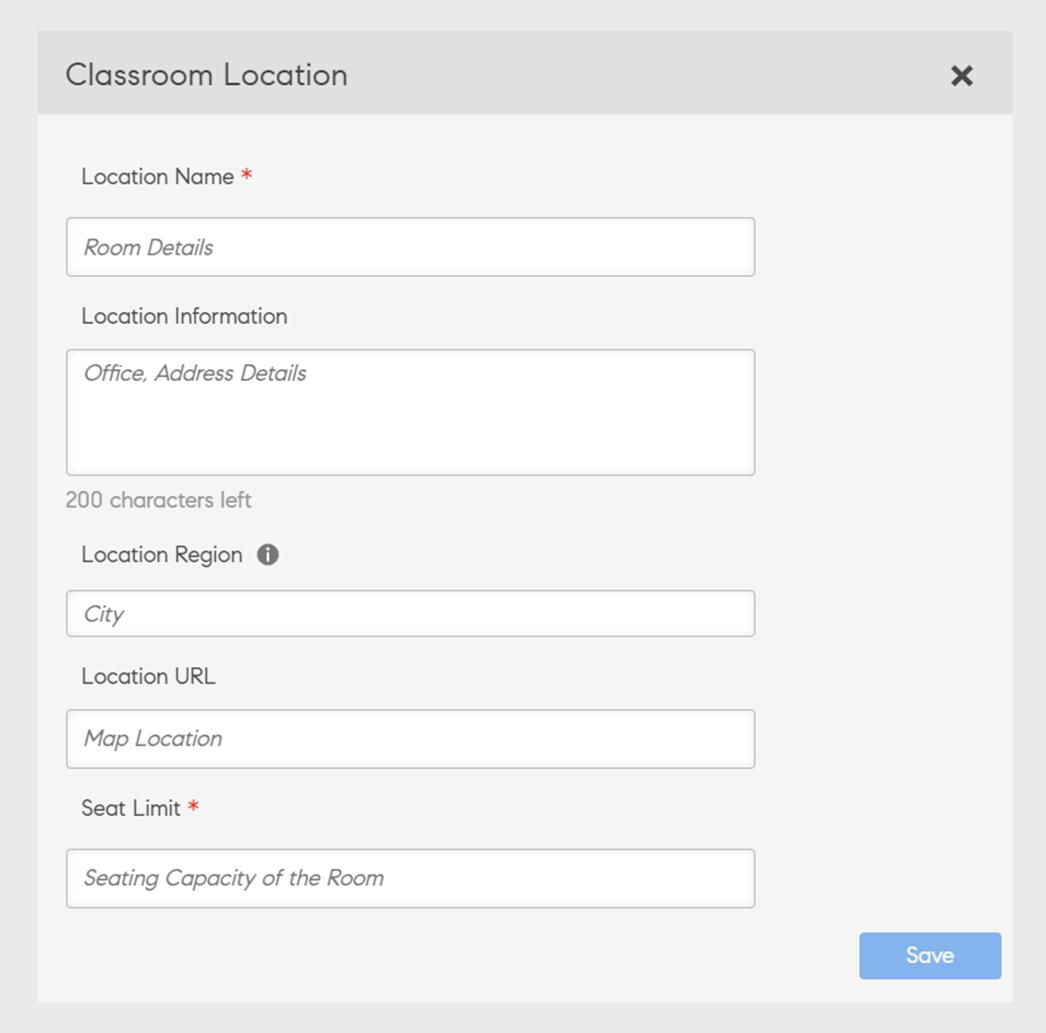Click the Map Location input field
1046x1033 pixels.
[410, 738]
